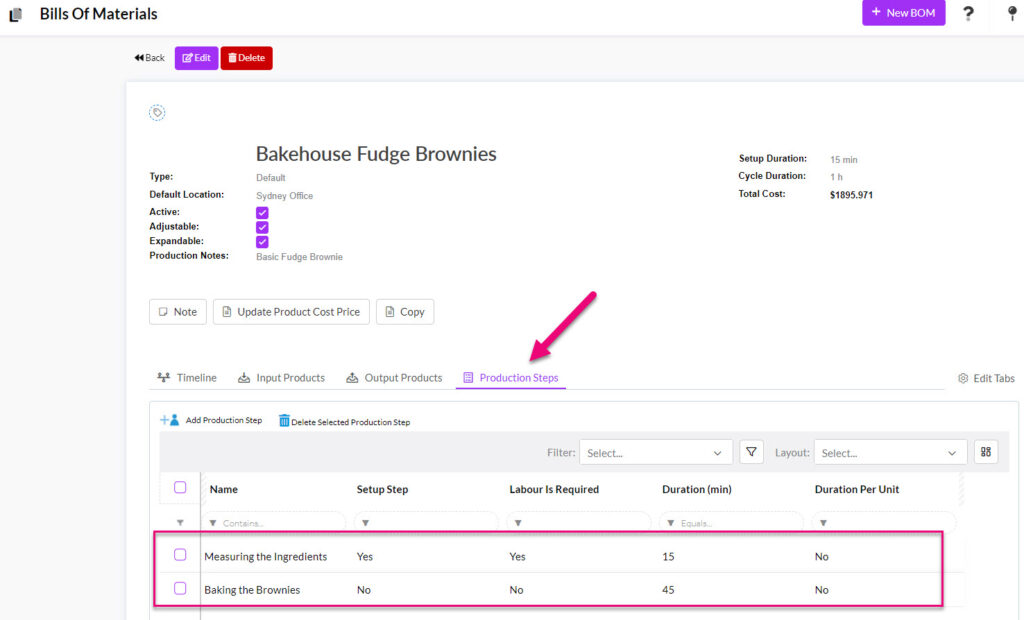Click the New BOM button
The width and height of the screenshot is (1024, 620).
click(903, 13)
